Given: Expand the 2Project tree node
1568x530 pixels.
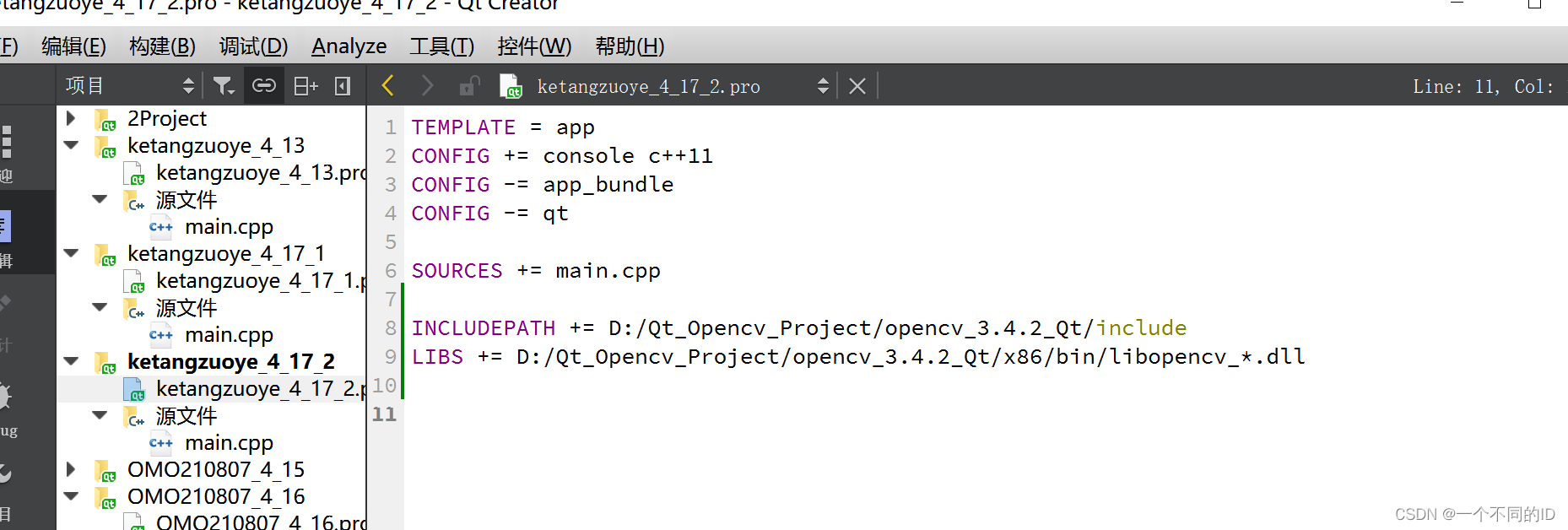Looking at the screenshot, I should click(71, 118).
